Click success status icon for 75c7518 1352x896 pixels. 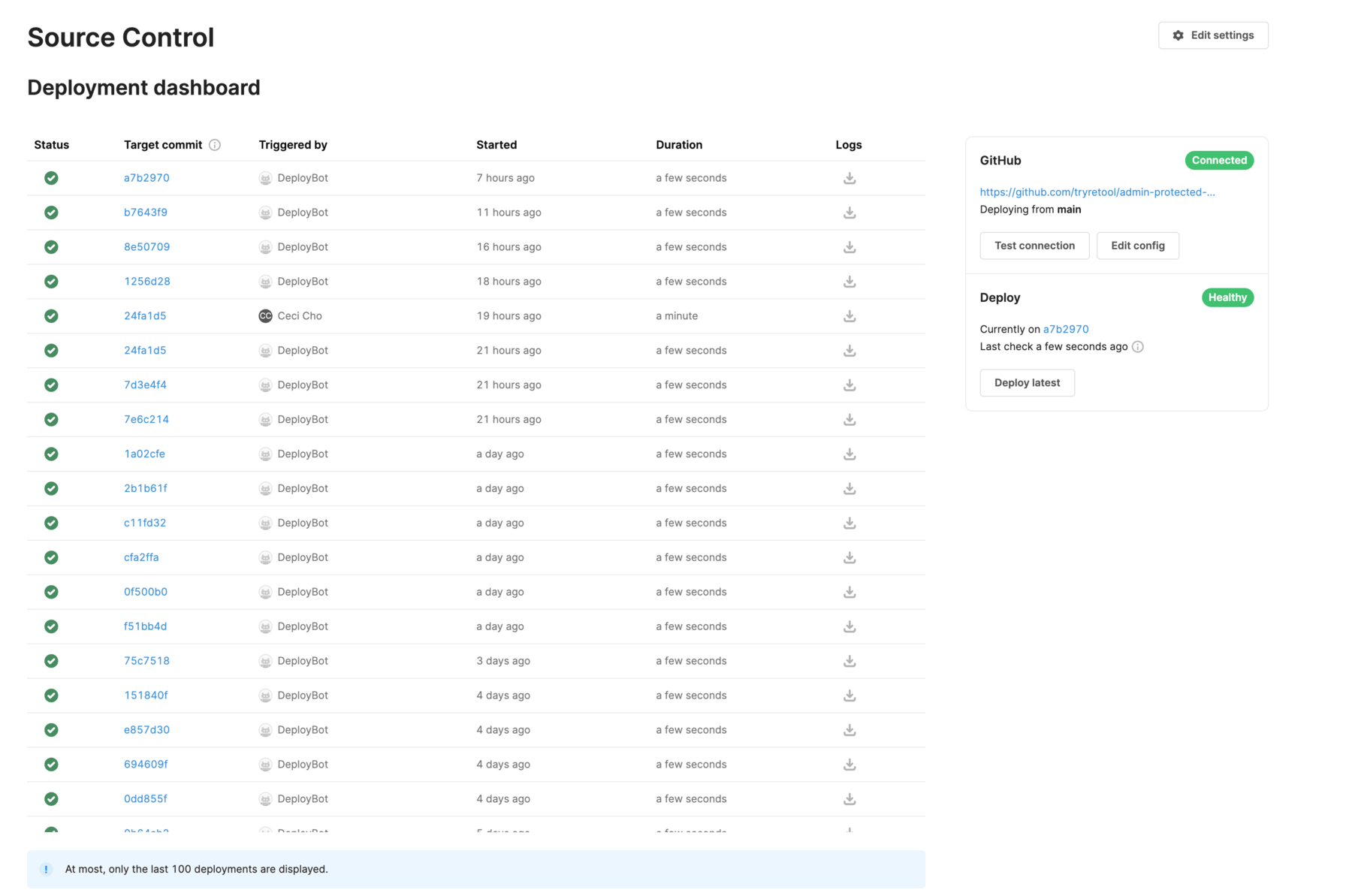(51, 661)
